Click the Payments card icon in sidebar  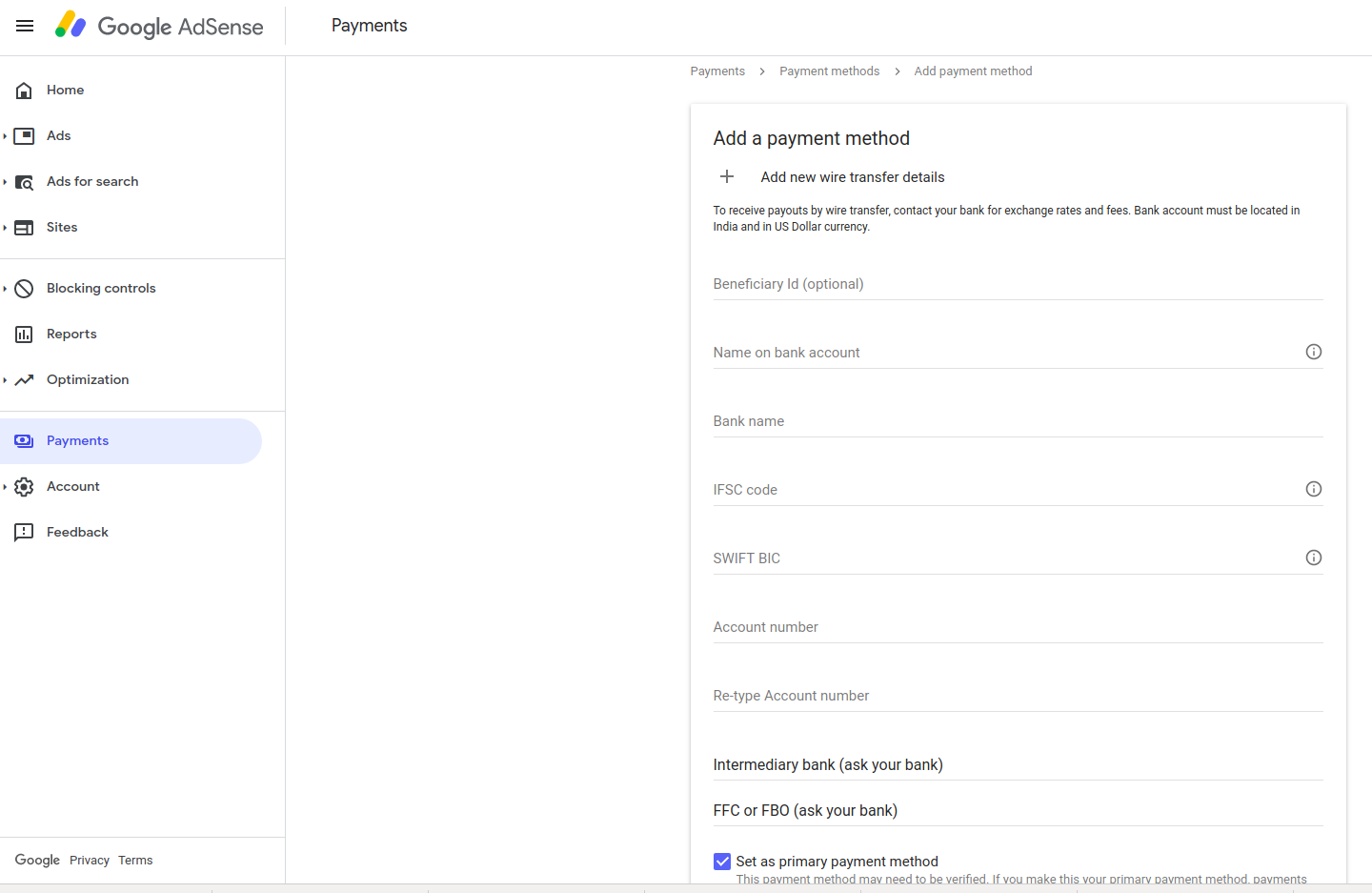pos(23,440)
